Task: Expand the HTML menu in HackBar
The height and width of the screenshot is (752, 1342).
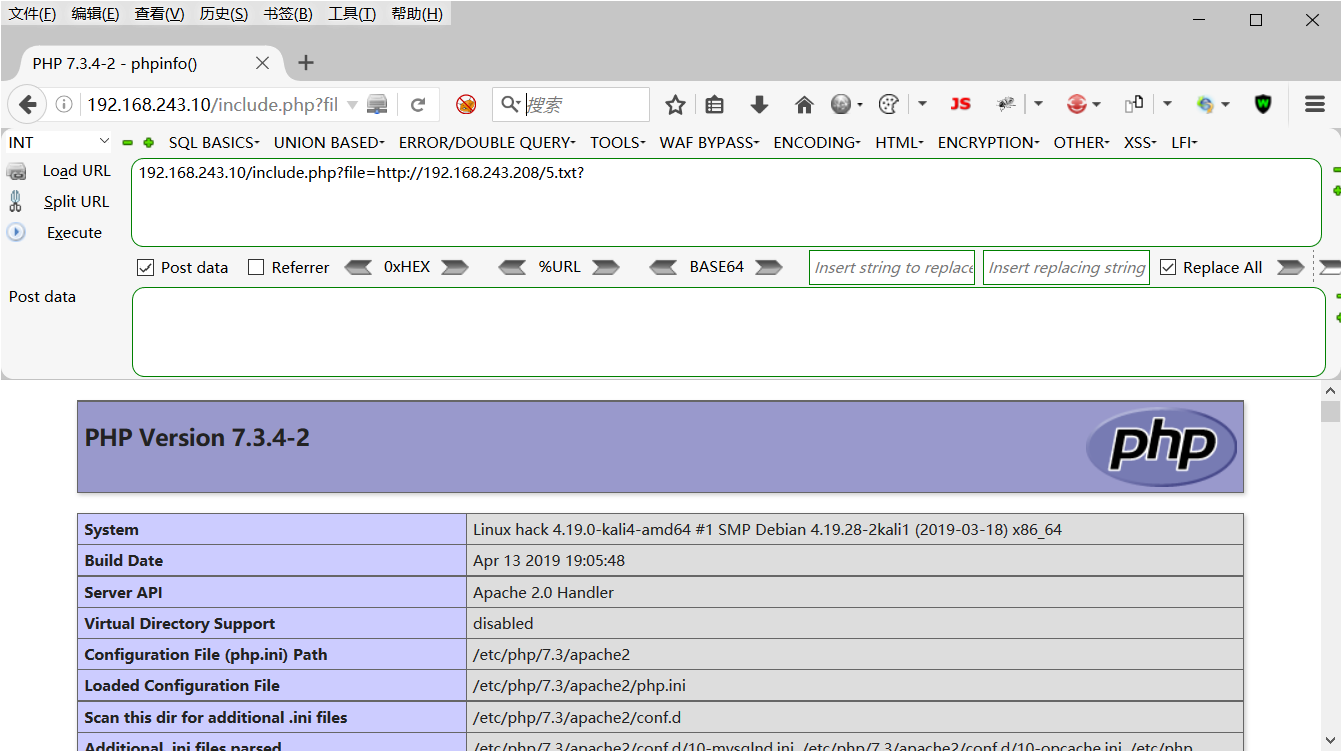Action: (x=900, y=143)
